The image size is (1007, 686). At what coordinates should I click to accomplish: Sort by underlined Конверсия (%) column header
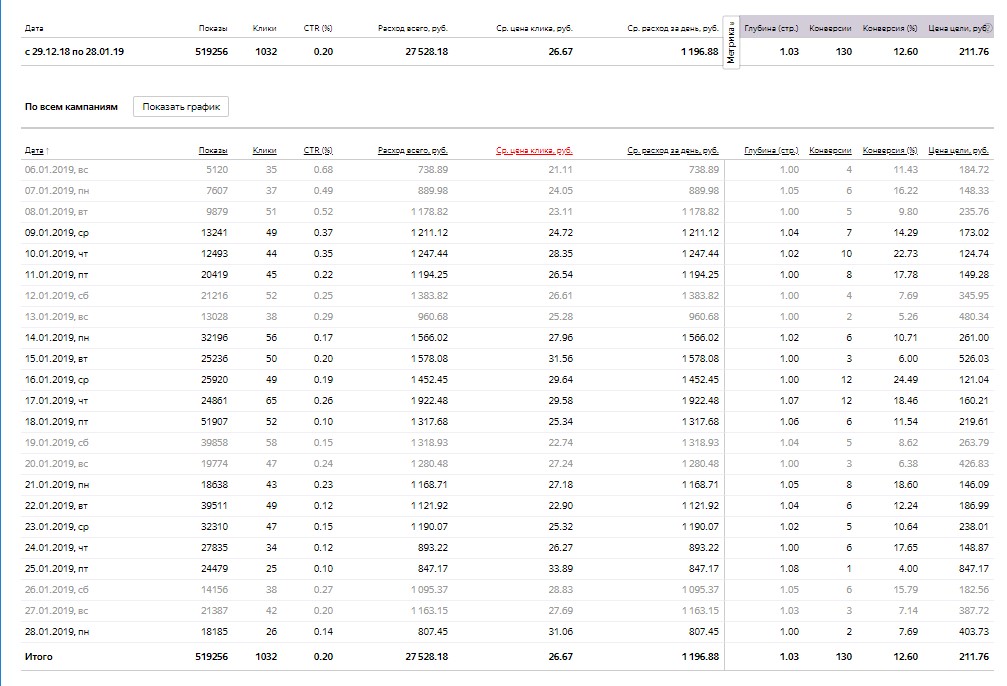point(890,150)
